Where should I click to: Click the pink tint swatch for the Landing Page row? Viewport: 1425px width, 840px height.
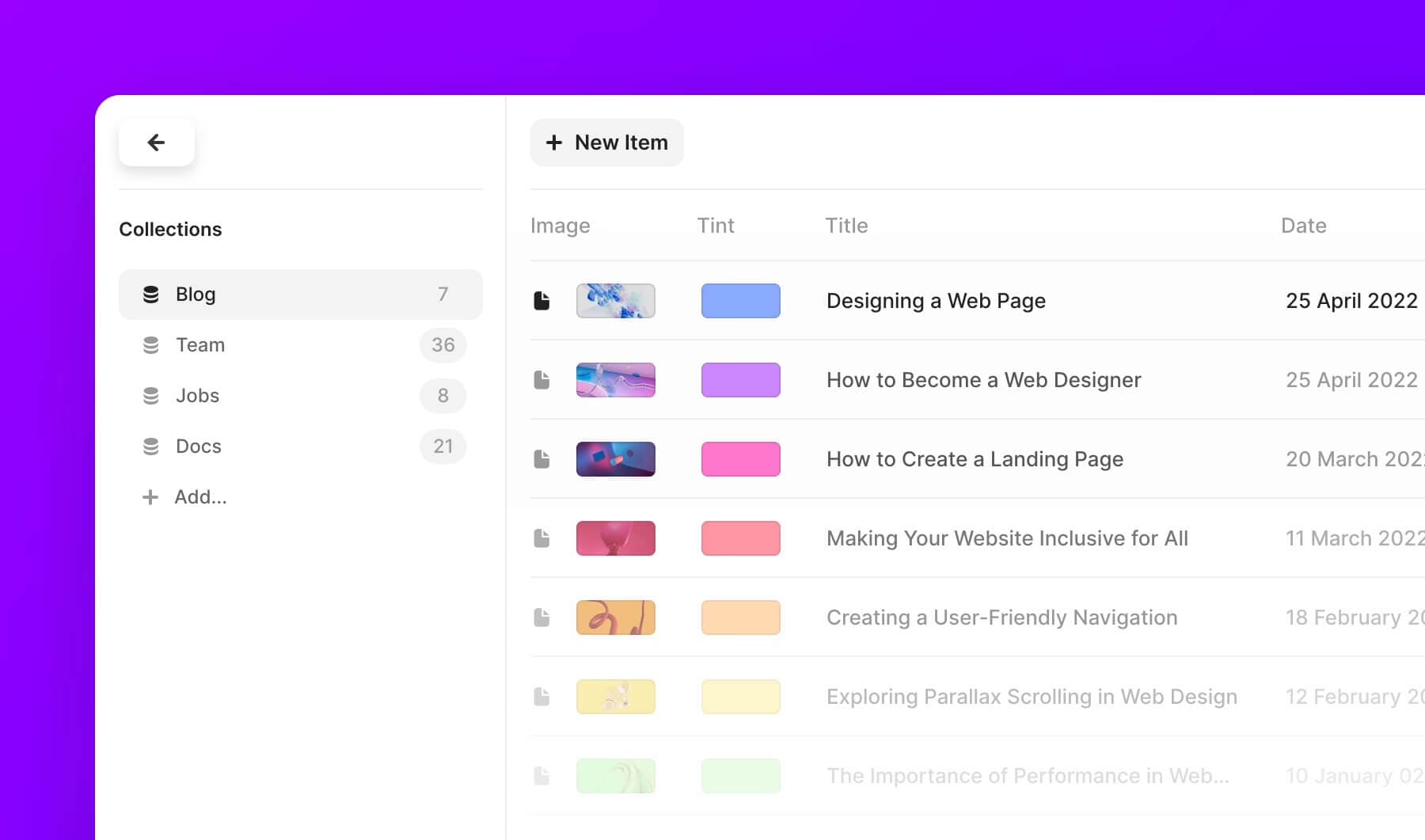(740, 458)
